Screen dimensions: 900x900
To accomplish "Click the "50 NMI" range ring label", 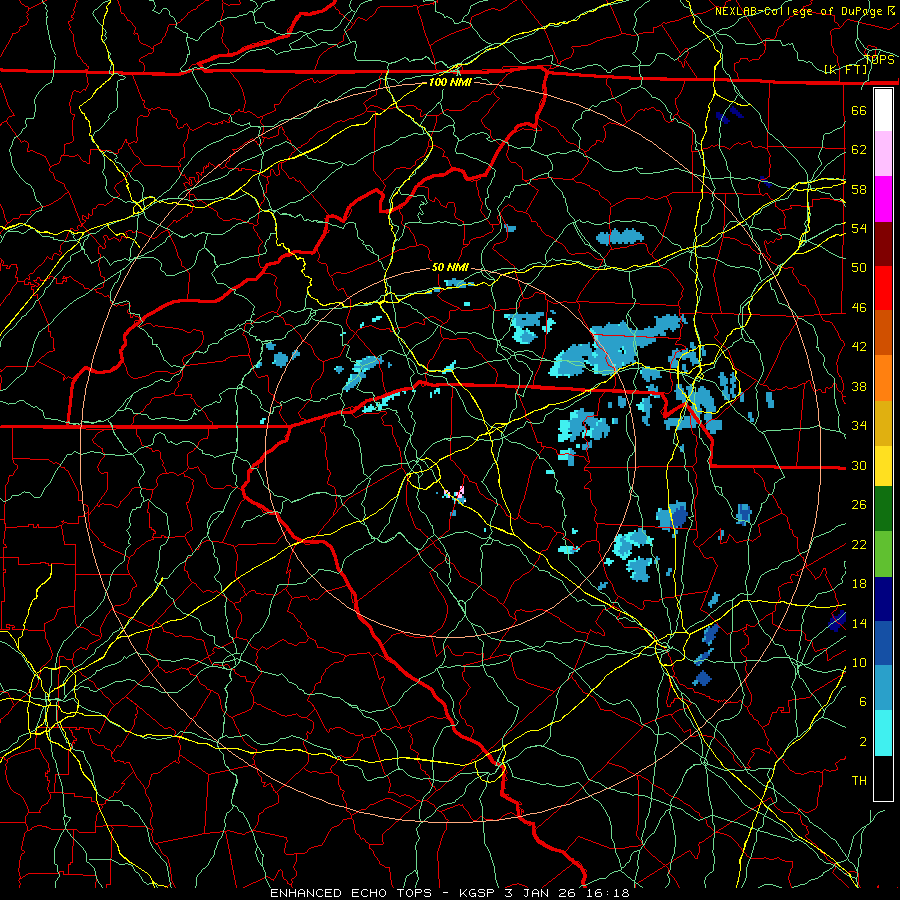I will (x=450, y=267).
